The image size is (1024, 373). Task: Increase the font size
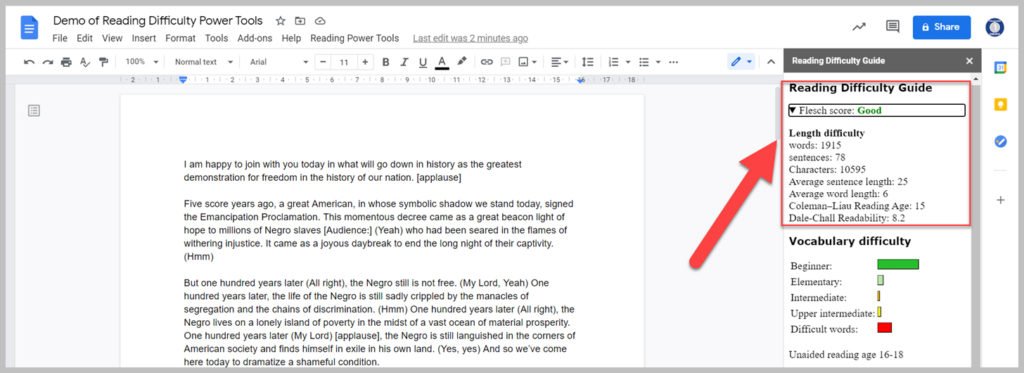[x=364, y=62]
